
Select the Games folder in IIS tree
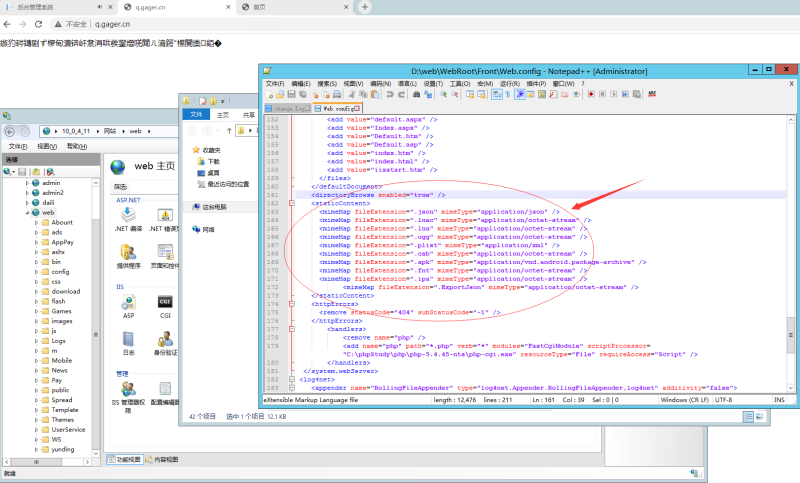click(x=61, y=311)
